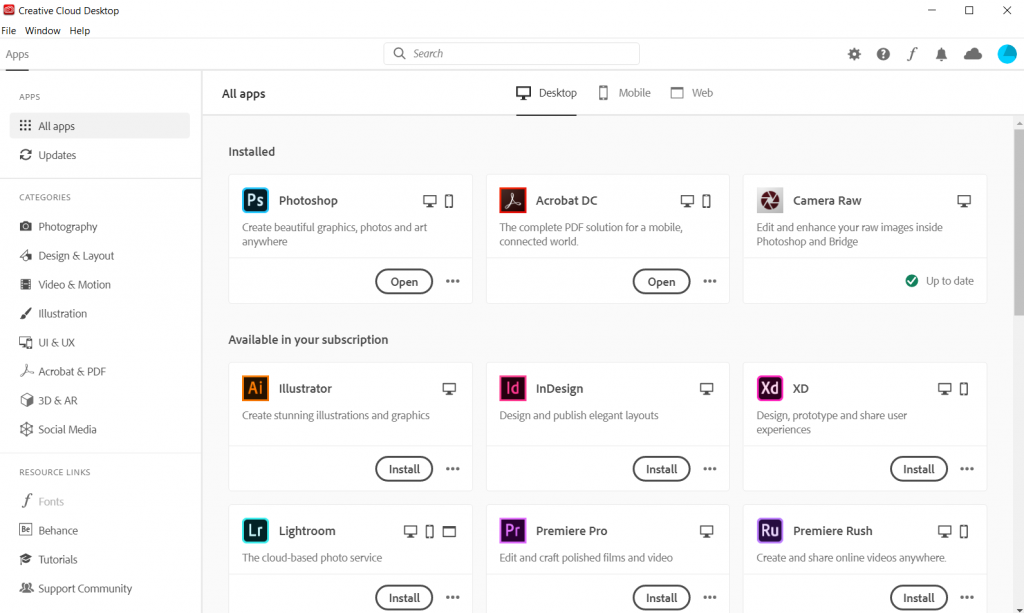Open Acrobat DC with its Open button
The image size is (1024, 613).
pos(661,281)
